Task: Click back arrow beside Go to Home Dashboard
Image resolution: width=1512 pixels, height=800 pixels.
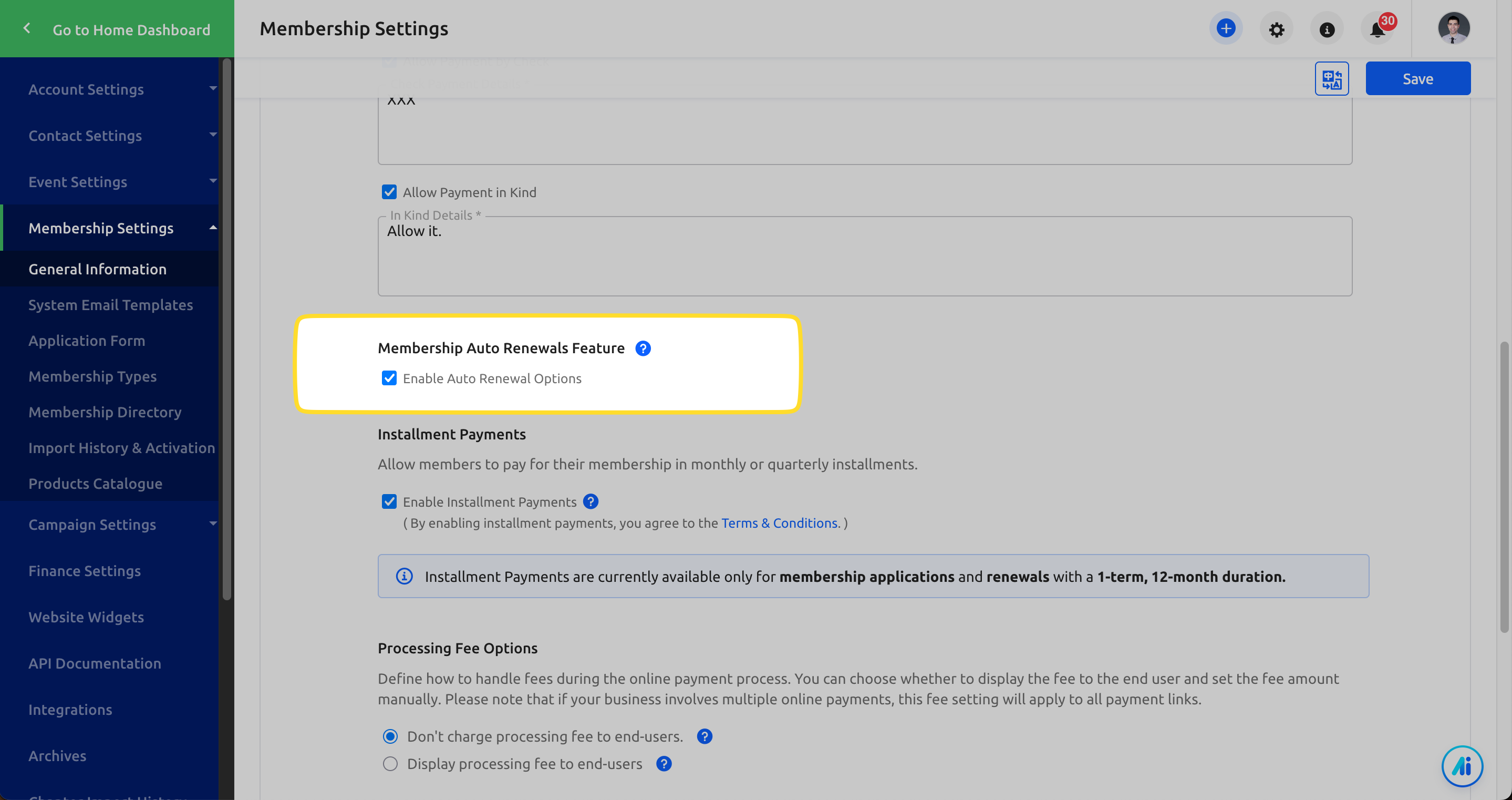Action: click(26, 28)
